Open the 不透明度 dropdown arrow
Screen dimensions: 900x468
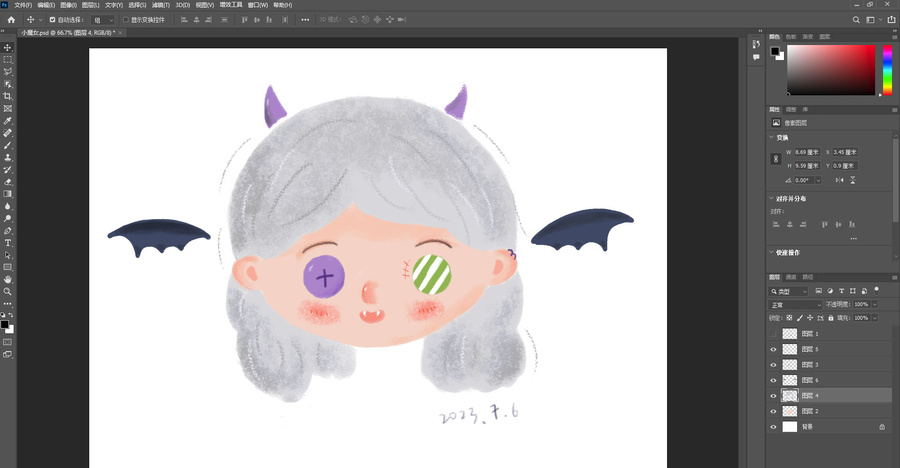875,304
